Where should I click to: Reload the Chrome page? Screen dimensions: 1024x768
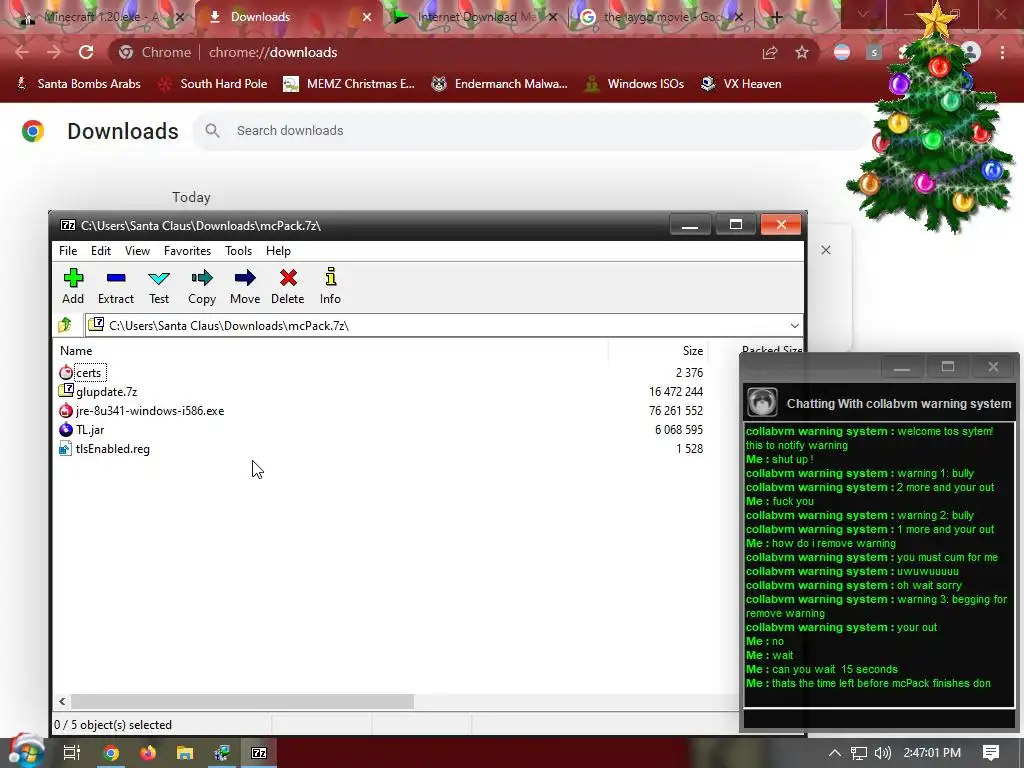click(86, 52)
